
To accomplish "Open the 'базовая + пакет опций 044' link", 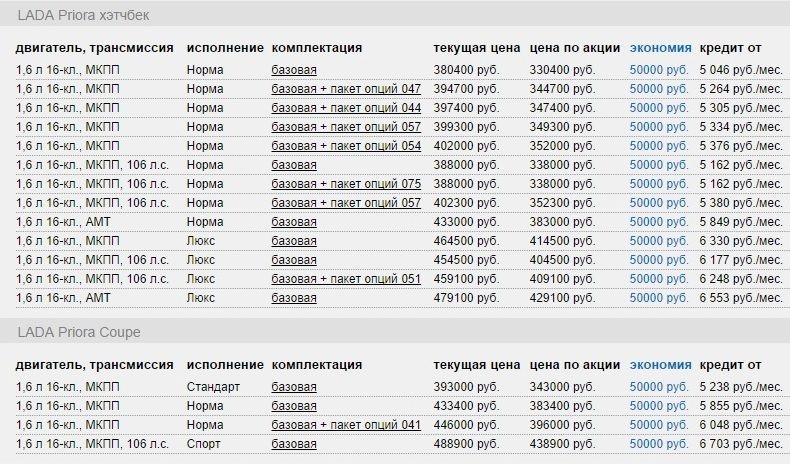I will point(346,108).
